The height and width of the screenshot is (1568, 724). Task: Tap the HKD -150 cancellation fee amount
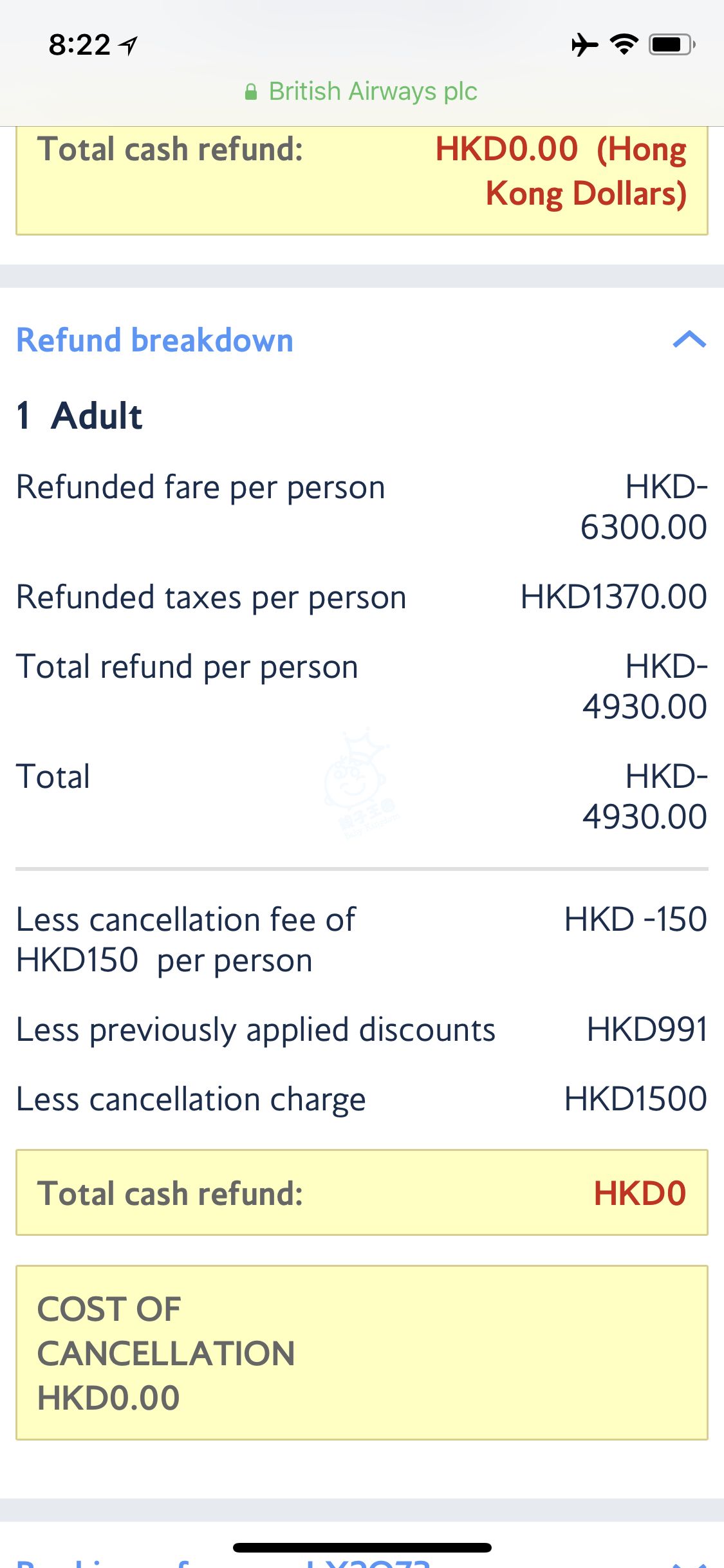coord(635,919)
